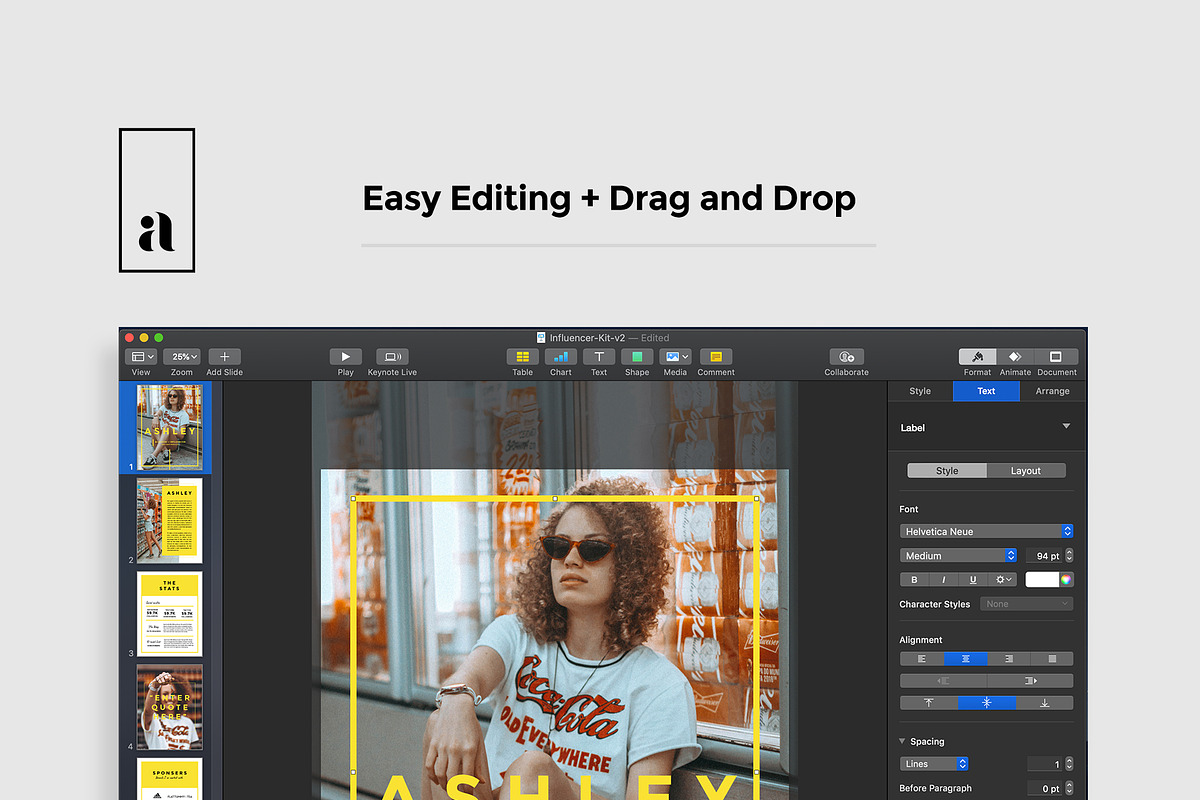Select slide 4 quote thumbnail
This screenshot has width=1200, height=800.
[x=169, y=707]
